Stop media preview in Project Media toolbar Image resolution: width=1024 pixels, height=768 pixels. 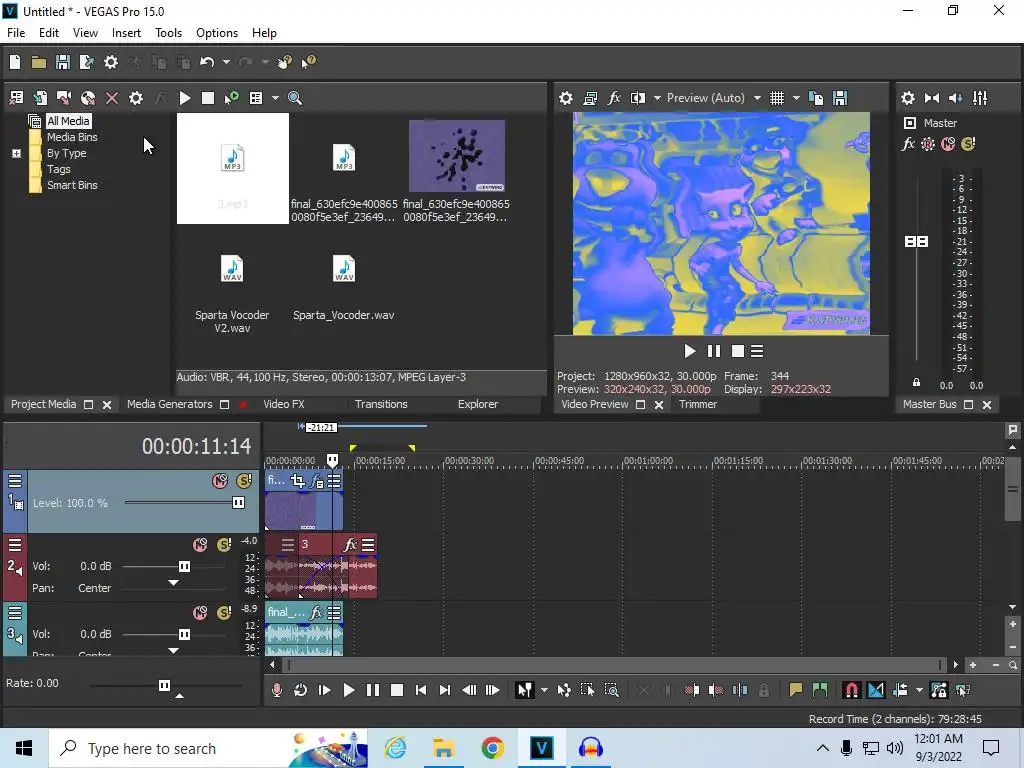[x=208, y=98]
